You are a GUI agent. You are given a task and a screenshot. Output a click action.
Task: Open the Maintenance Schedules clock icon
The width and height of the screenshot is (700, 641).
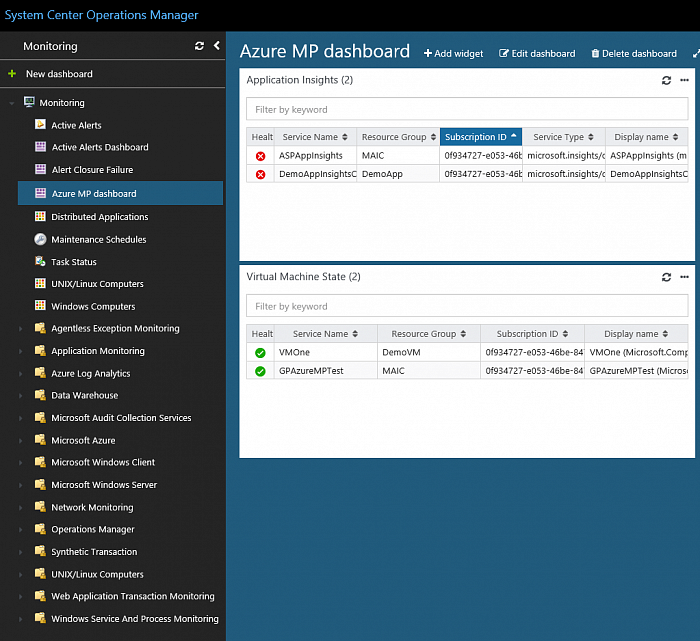tap(41, 240)
